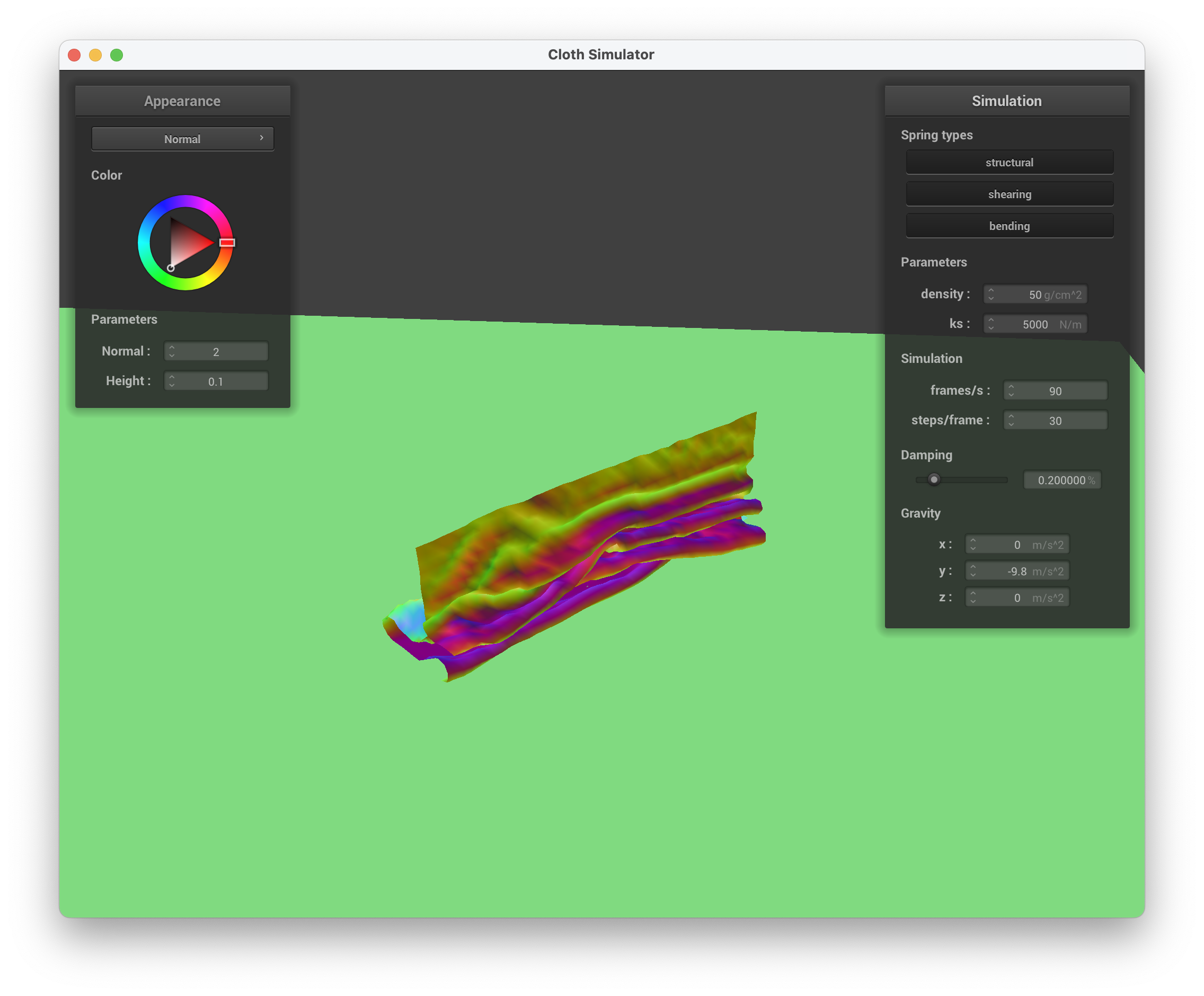Click the gravity y stepper arrows
Screen dimensions: 1204x996
pos(973,571)
